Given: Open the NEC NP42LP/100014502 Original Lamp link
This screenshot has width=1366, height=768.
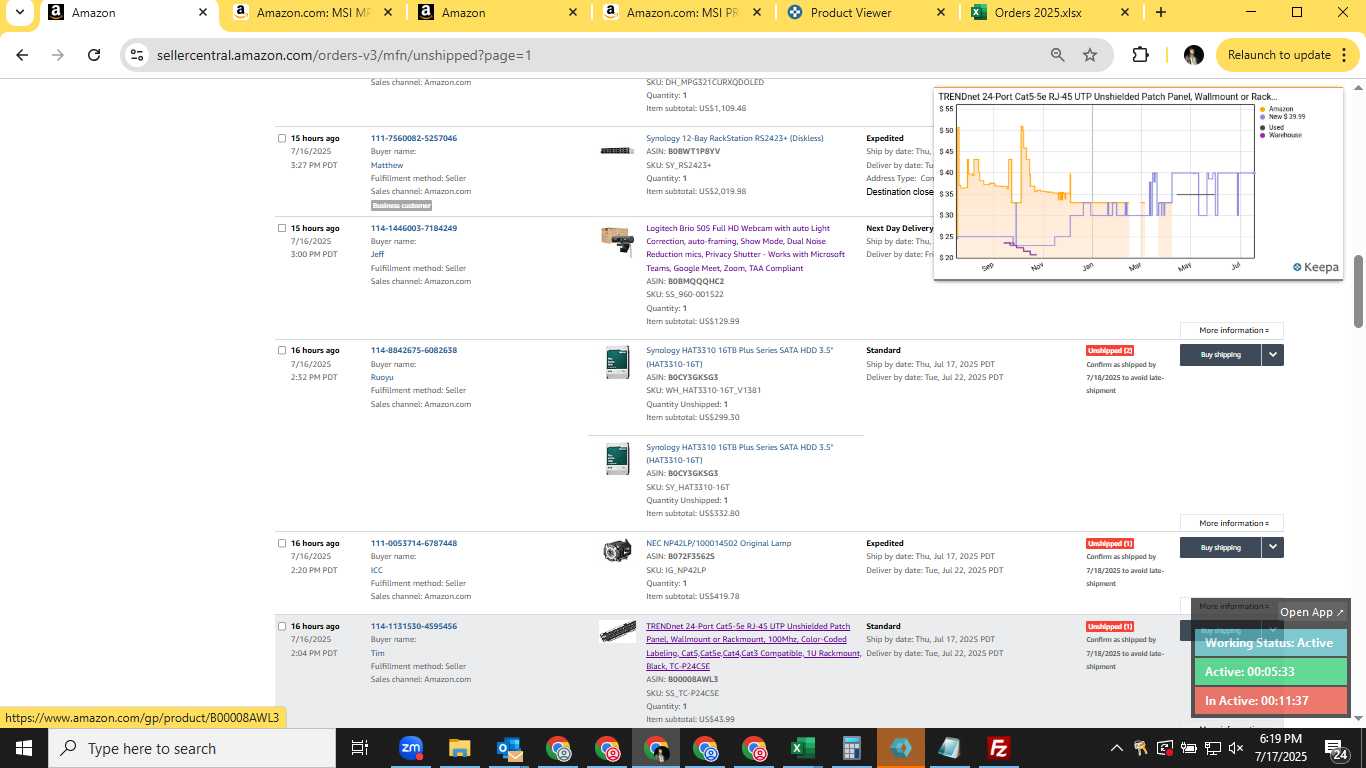Looking at the screenshot, I should [718, 543].
